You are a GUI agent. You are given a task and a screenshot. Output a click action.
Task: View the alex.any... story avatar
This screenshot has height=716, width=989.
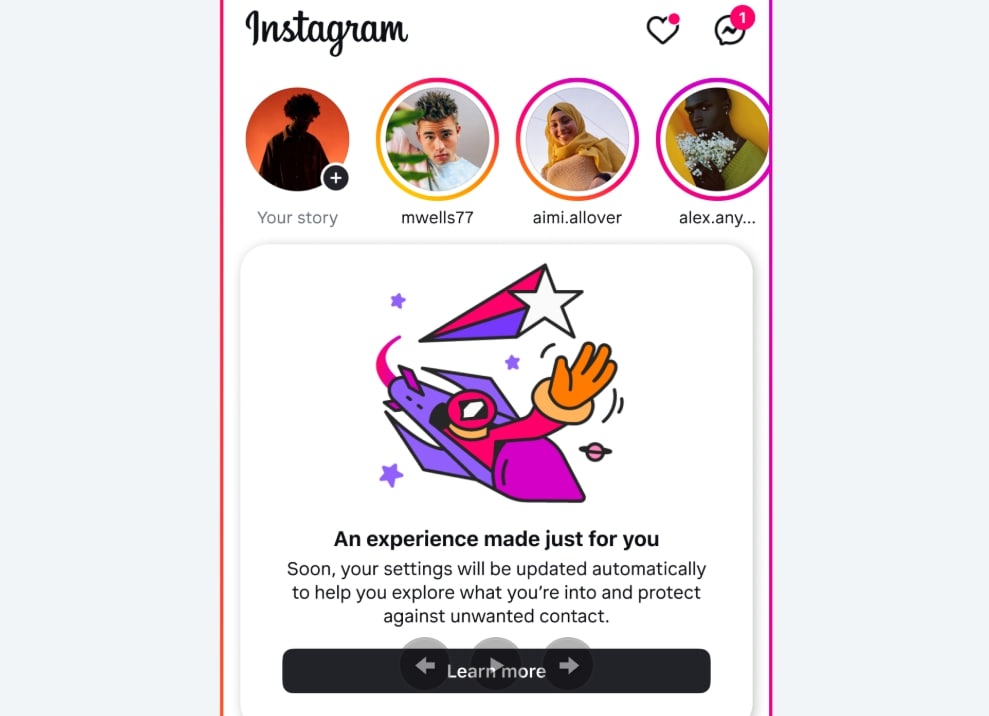click(x=714, y=139)
